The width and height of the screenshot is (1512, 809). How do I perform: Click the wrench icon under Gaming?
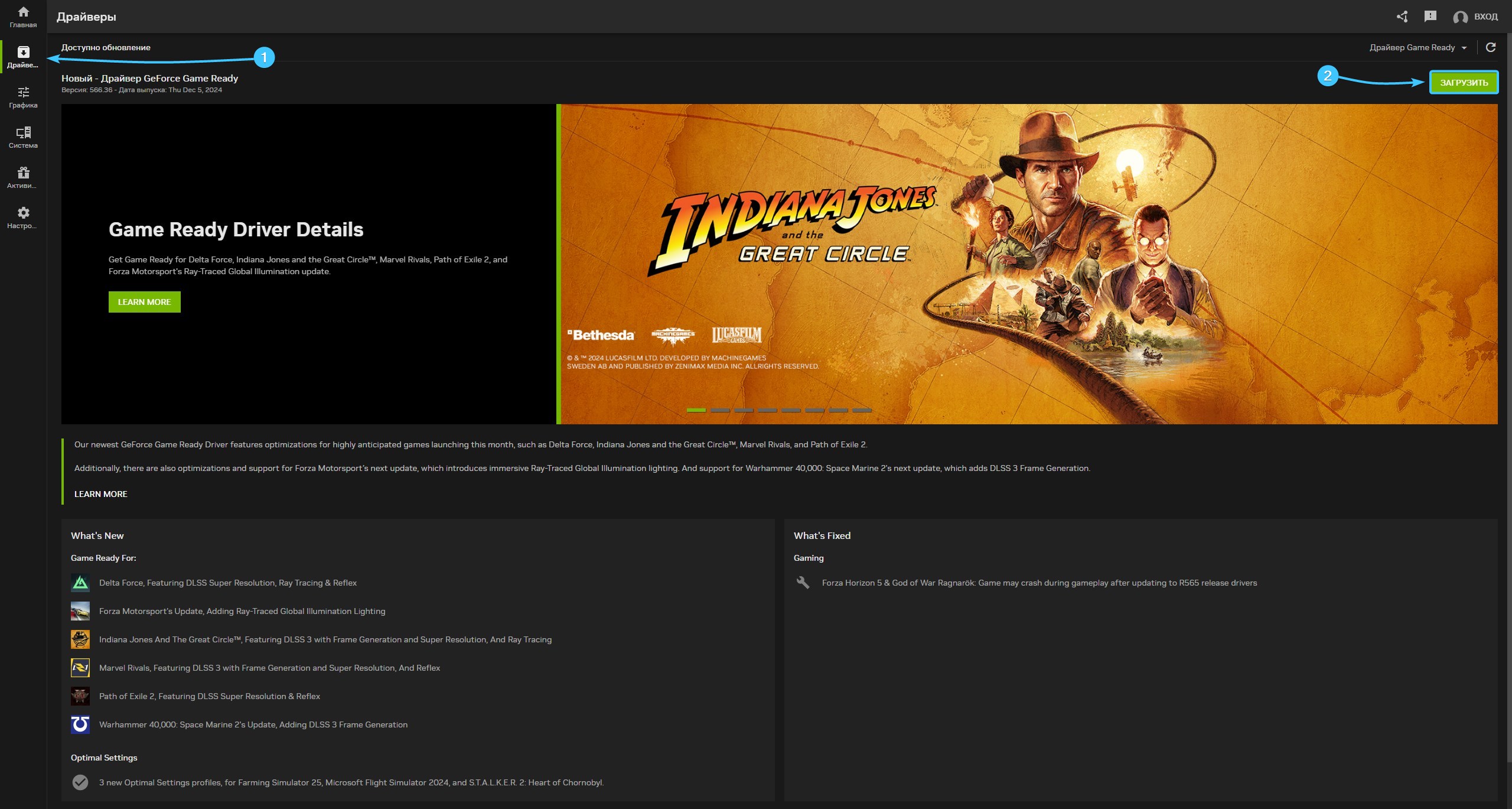pos(803,583)
